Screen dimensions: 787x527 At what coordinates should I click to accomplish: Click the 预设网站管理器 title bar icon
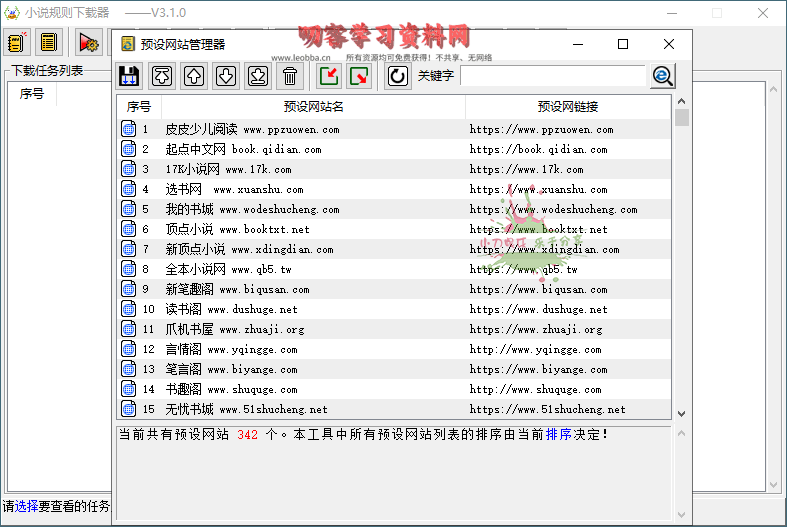[x=127, y=44]
